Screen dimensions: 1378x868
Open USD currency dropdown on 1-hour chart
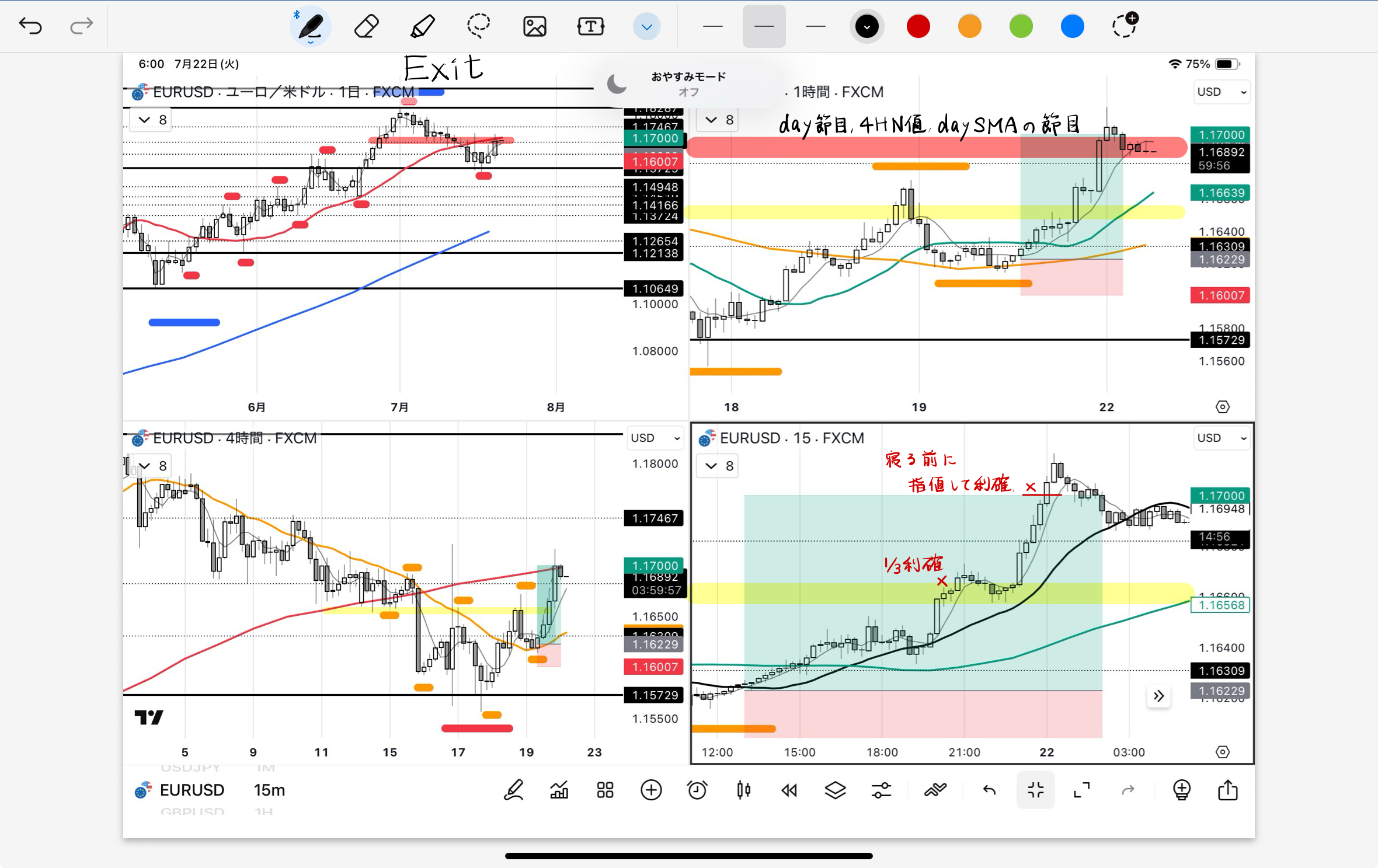pyautogui.click(x=1222, y=92)
